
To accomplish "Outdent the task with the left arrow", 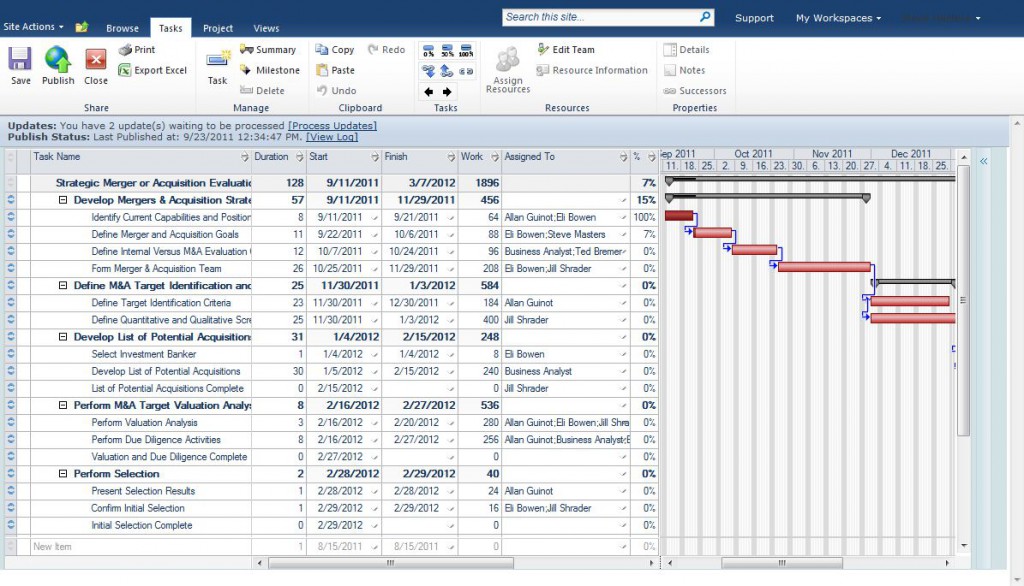I will [429, 91].
